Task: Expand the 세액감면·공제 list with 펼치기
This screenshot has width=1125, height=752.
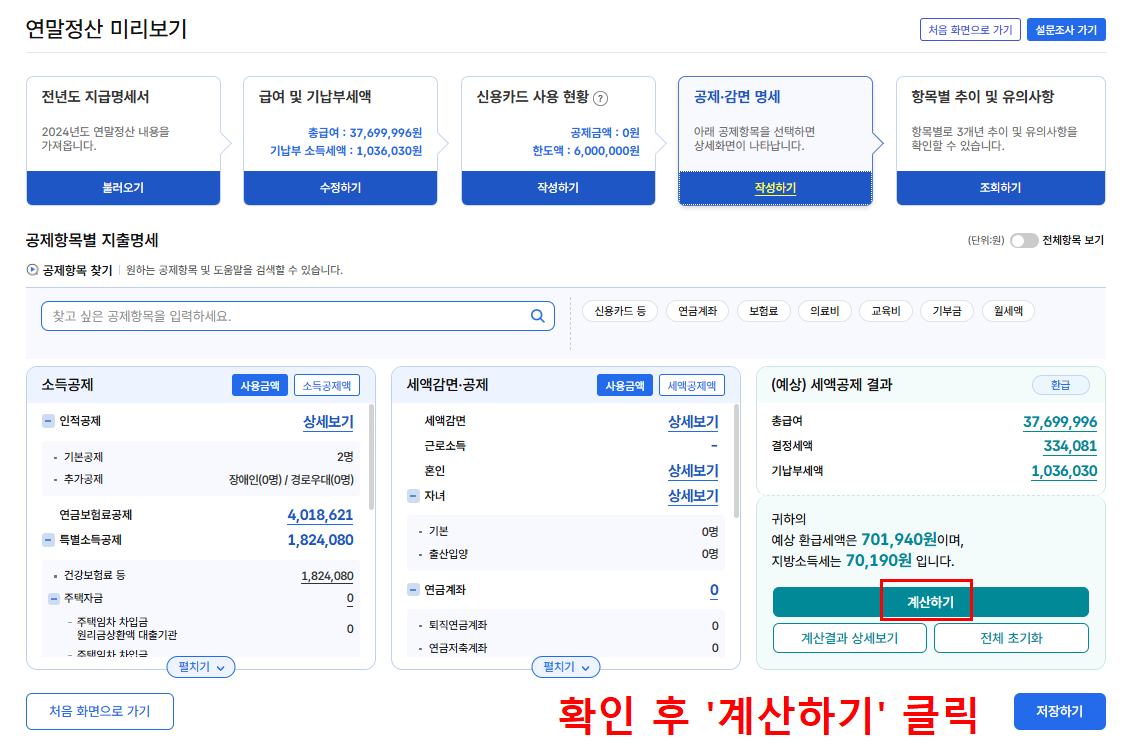Action: point(565,667)
